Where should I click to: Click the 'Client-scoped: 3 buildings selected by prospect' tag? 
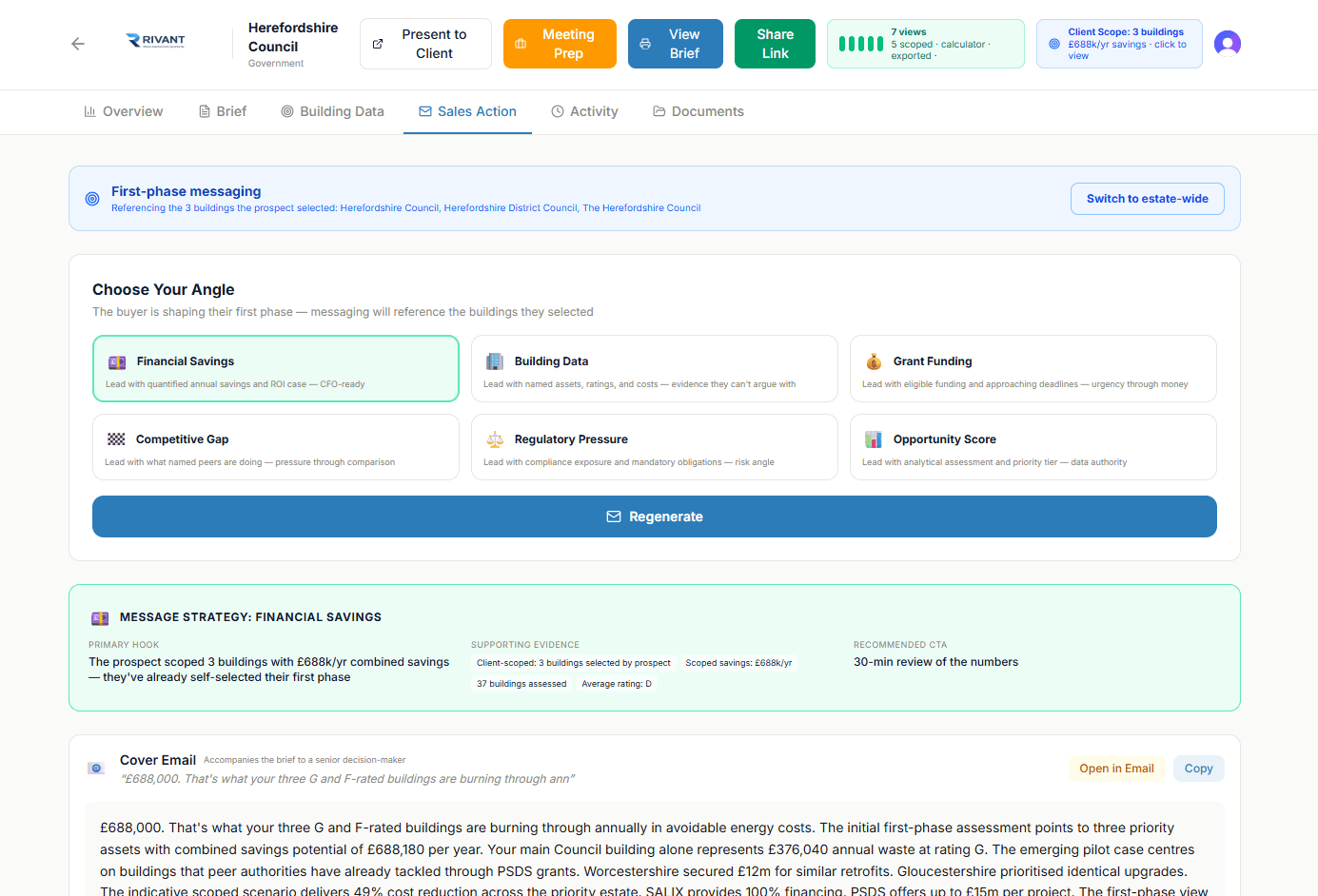[573, 663]
